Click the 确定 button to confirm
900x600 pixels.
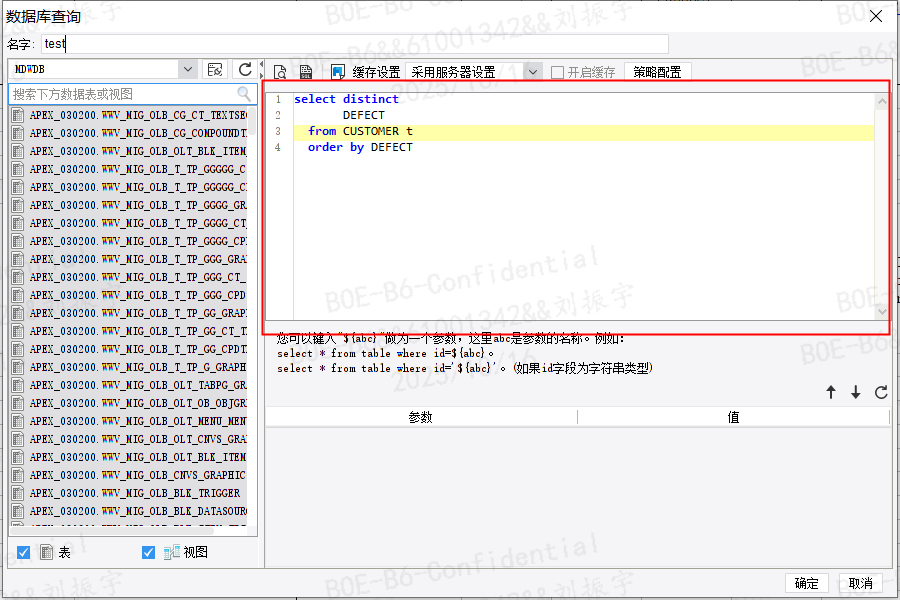pyautogui.click(x=806, y=584)
